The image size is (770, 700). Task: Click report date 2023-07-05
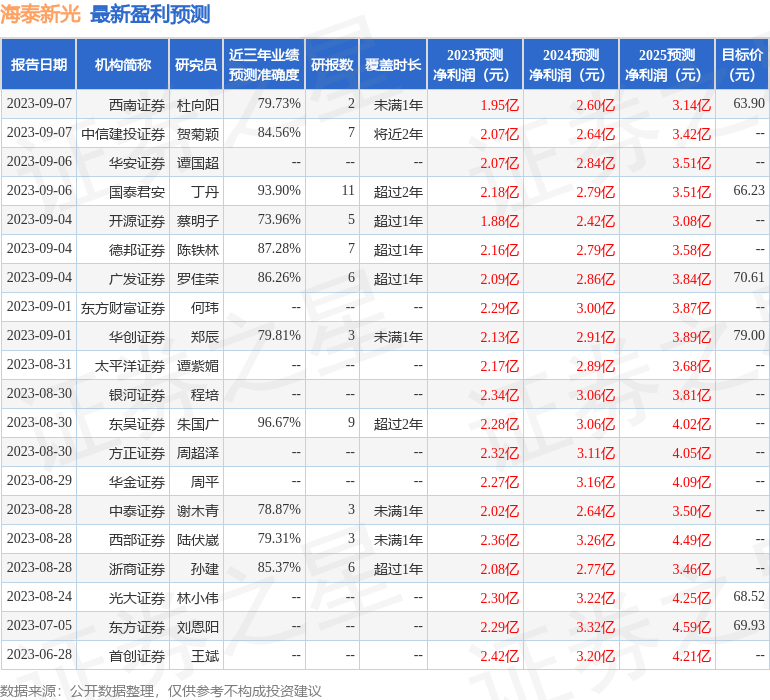point(39,625)
